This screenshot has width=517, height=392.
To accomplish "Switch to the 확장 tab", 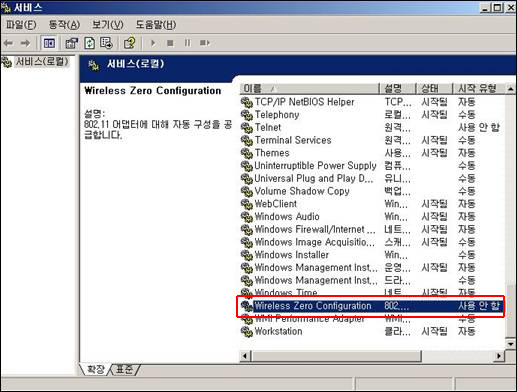I will (x=95, y=369).
